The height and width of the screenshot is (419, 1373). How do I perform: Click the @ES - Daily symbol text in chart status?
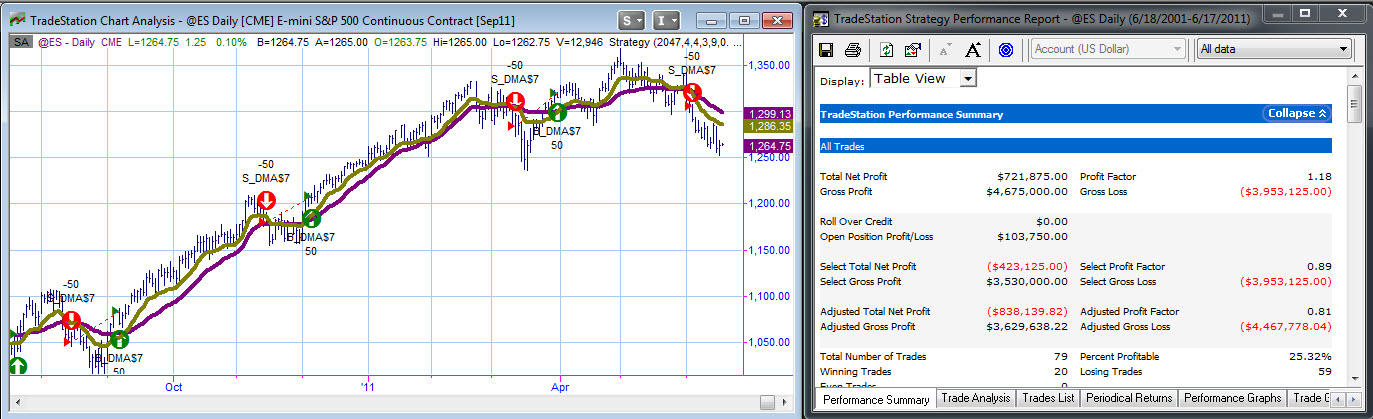tap(69, 41)
